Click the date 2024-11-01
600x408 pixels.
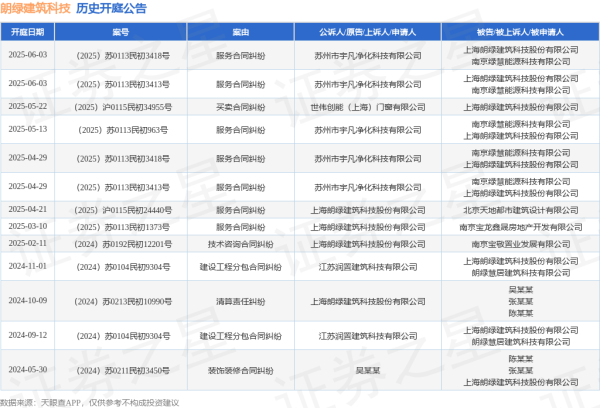click(28, 266)
